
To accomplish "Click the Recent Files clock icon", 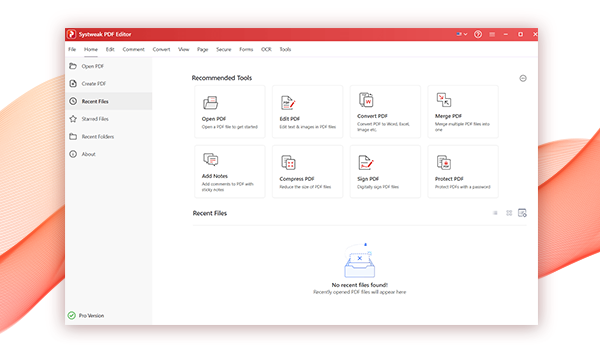I will [x=73, y=101].
